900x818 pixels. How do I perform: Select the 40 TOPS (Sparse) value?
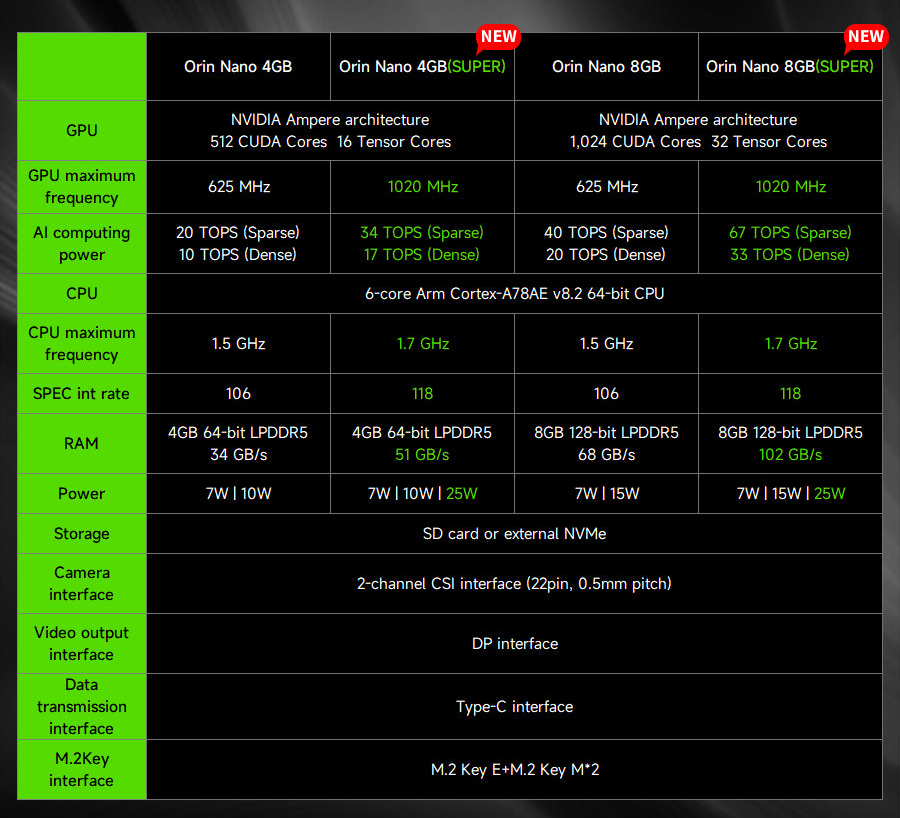click(606, 232)
